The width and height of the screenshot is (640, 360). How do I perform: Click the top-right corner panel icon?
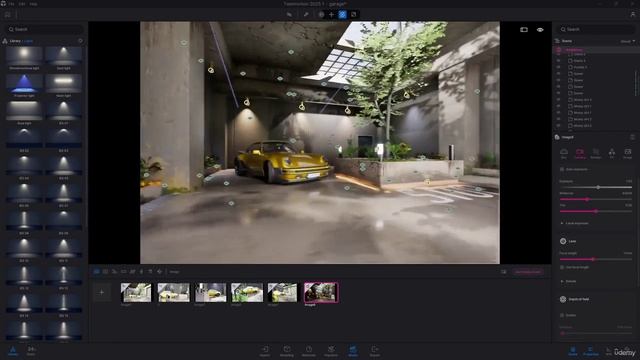pos(633,14)
